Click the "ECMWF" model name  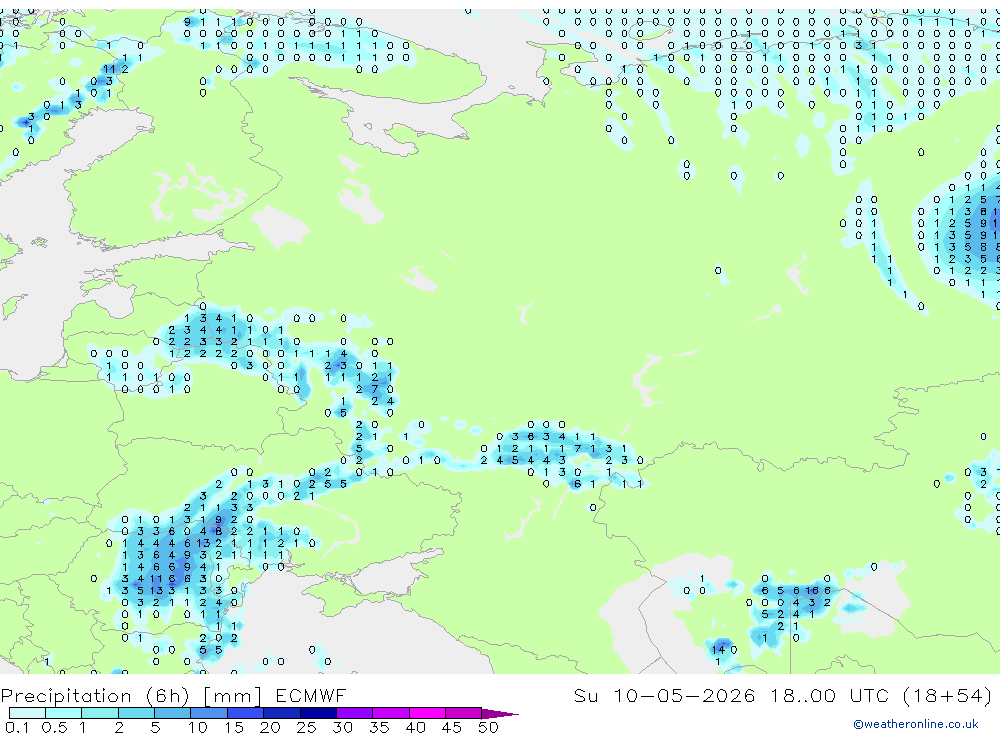pyautogui.click(x=311, y=695)
